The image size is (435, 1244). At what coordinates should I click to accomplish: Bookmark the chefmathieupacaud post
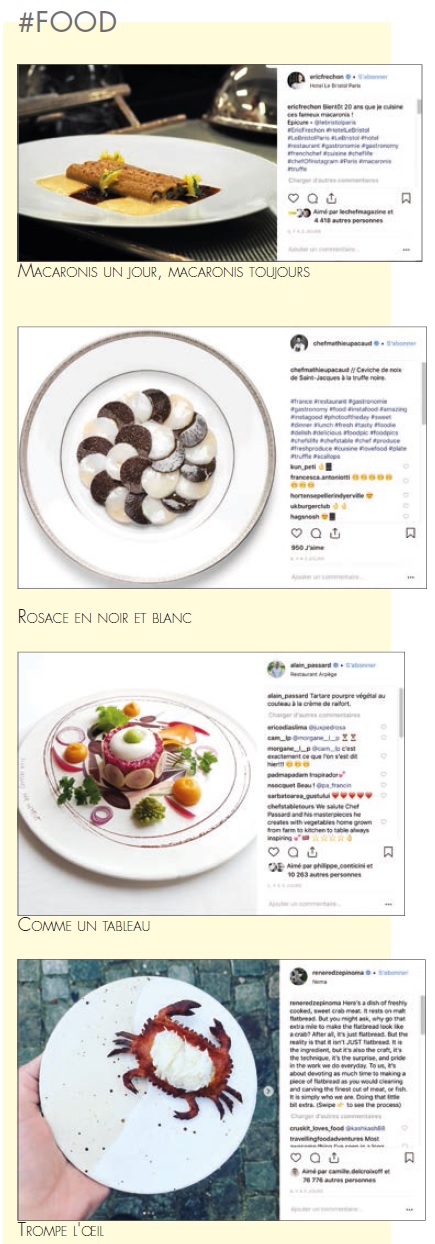(x=410, y=533)
